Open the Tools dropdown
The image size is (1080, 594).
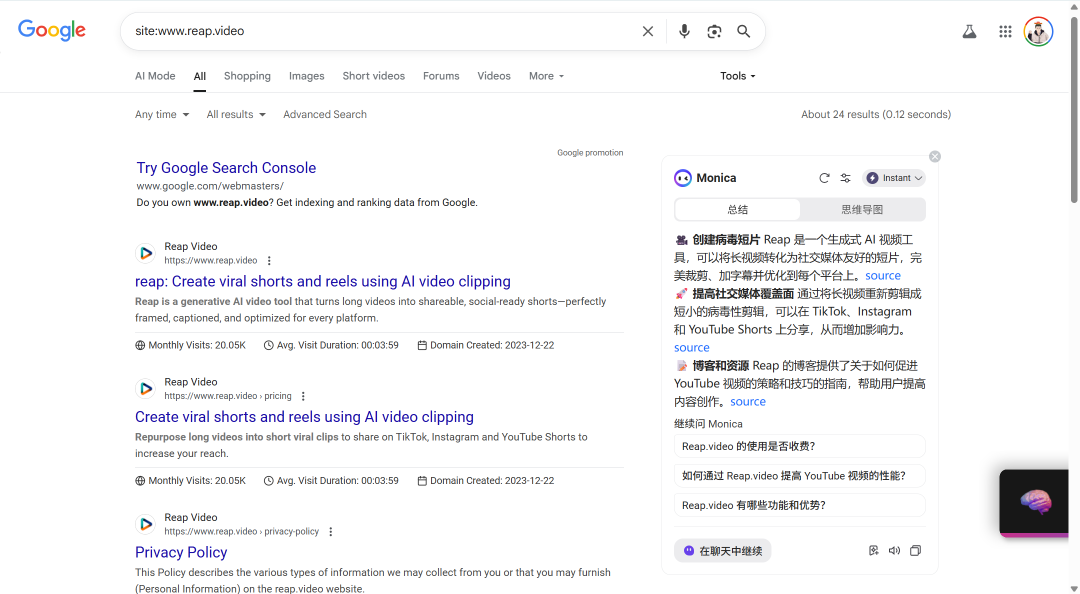point(738,76)
